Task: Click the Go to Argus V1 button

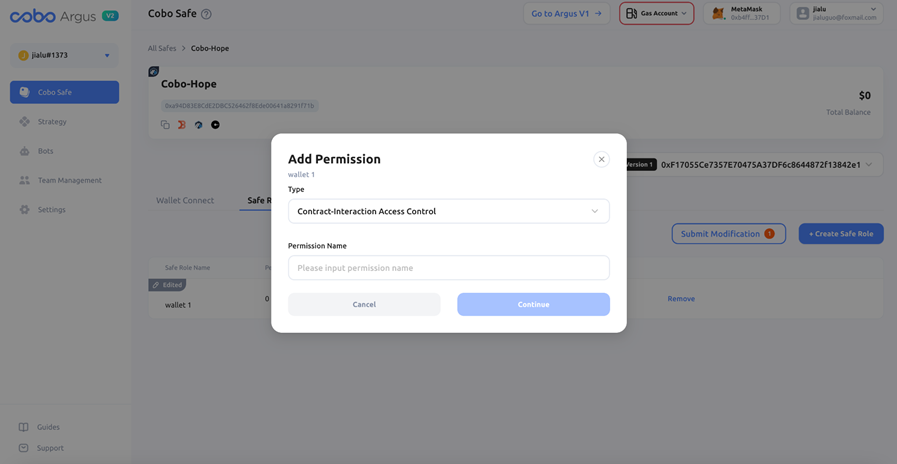Action: click(566, 14)
